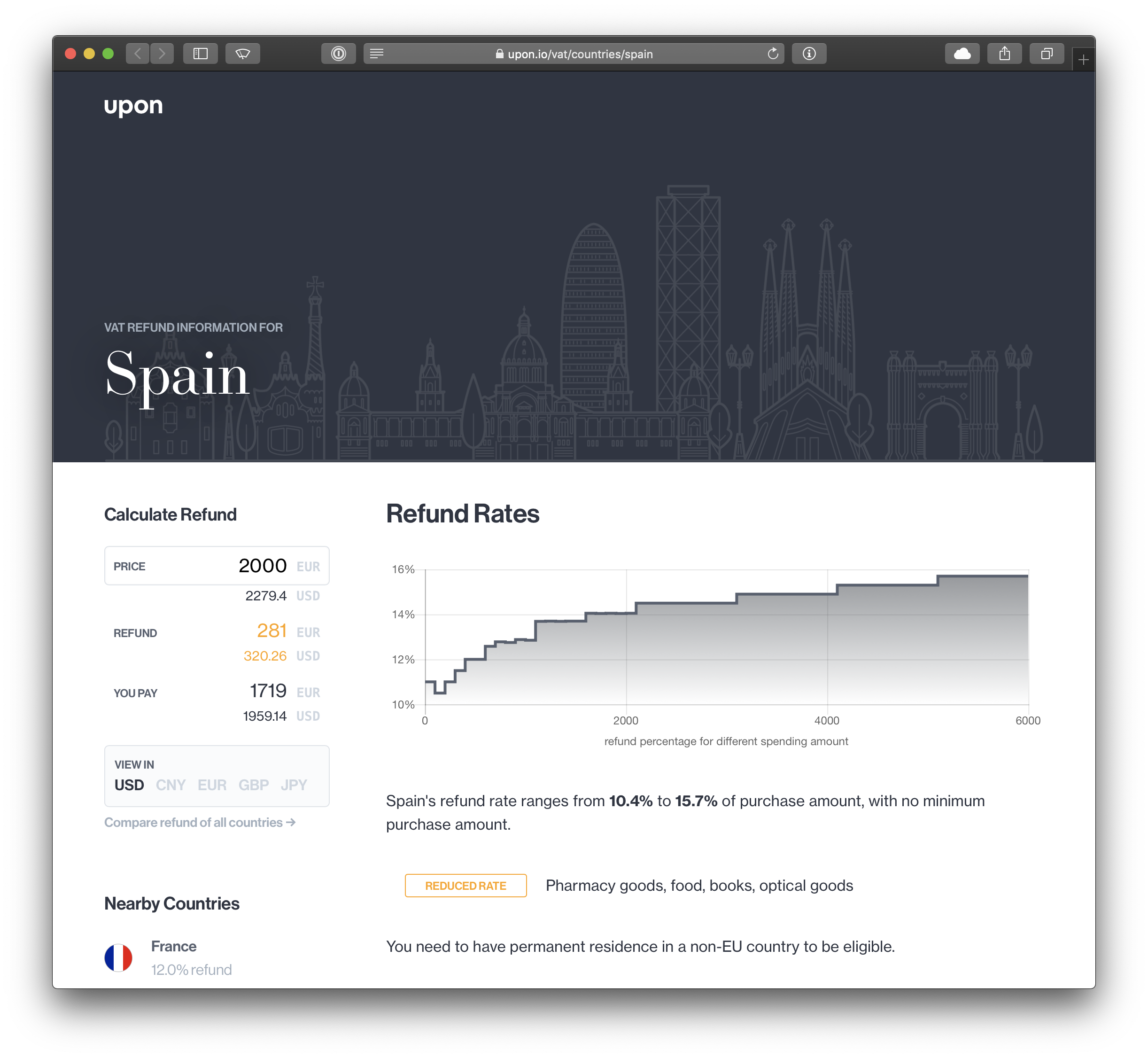Show all open tabs overview
Image resolution: width=1148 pixels, height=1058 pixels.
(x=1047, y=53)
